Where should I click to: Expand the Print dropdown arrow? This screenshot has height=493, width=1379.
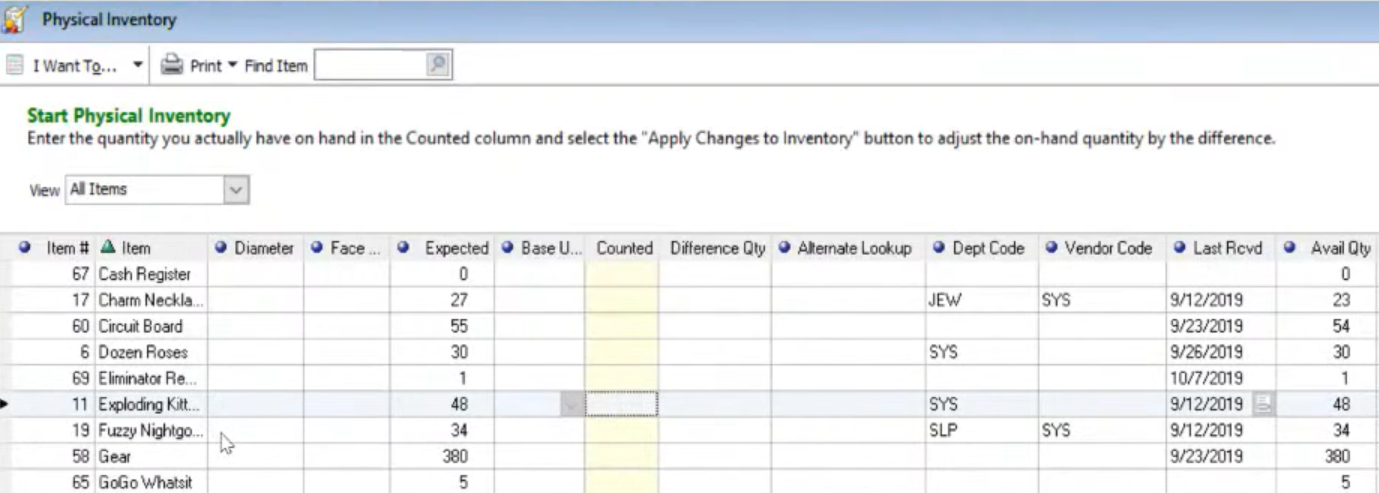point(232,65)
